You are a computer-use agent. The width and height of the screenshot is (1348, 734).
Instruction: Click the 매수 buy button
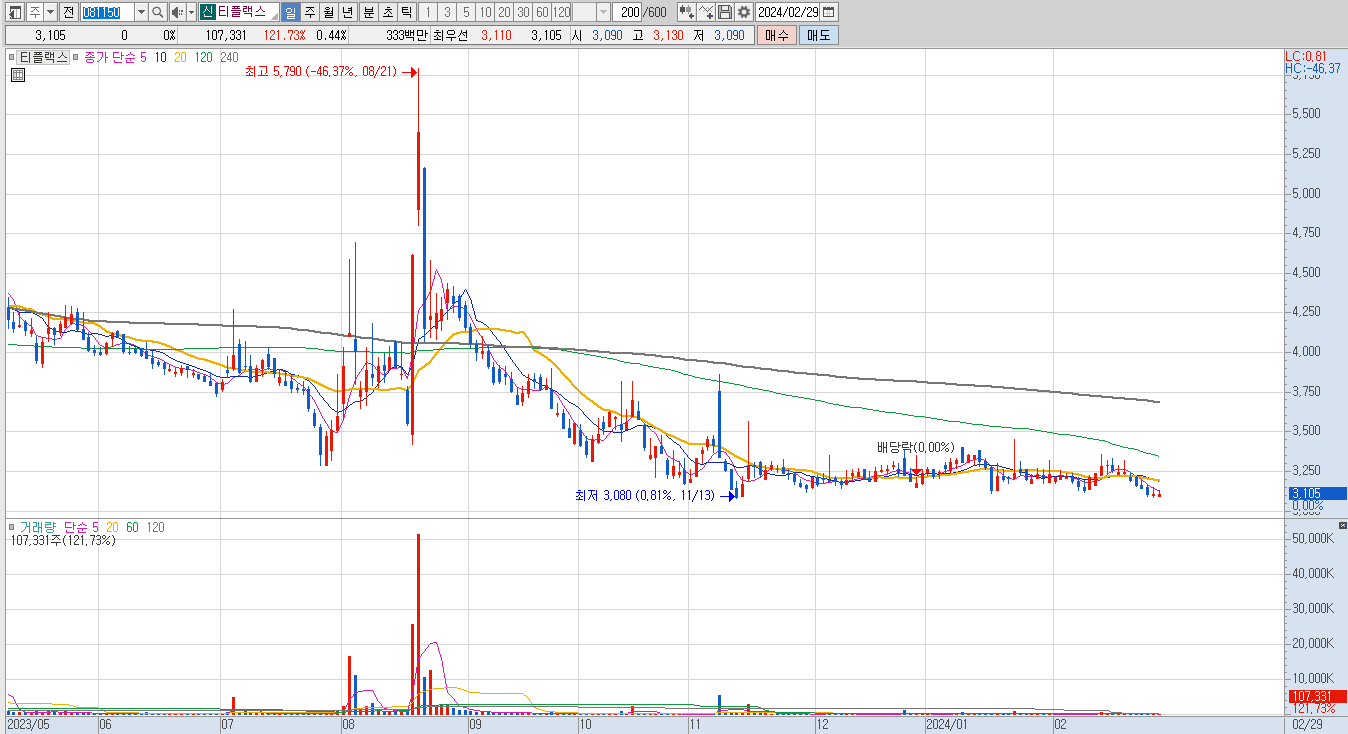[776, 35]
